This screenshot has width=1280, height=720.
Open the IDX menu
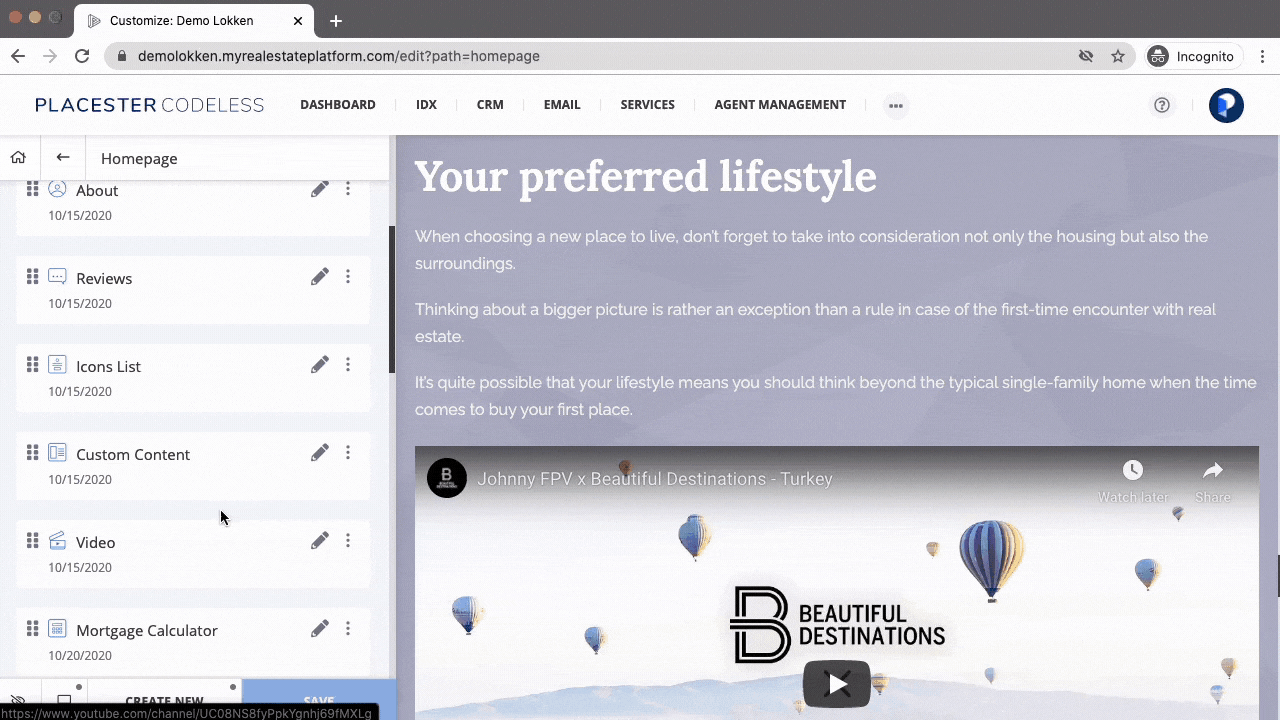tap(426, 105)
